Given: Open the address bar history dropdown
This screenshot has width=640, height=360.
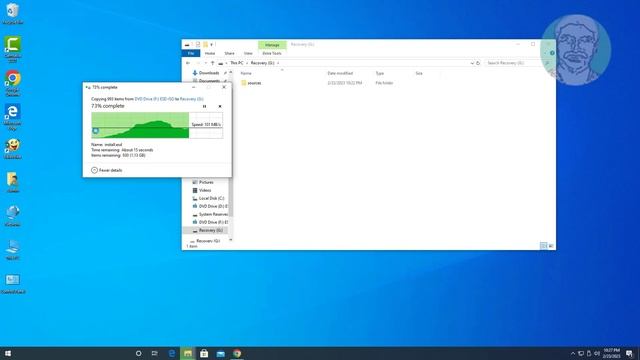Looking at the screenshot, I should (472, 63).
